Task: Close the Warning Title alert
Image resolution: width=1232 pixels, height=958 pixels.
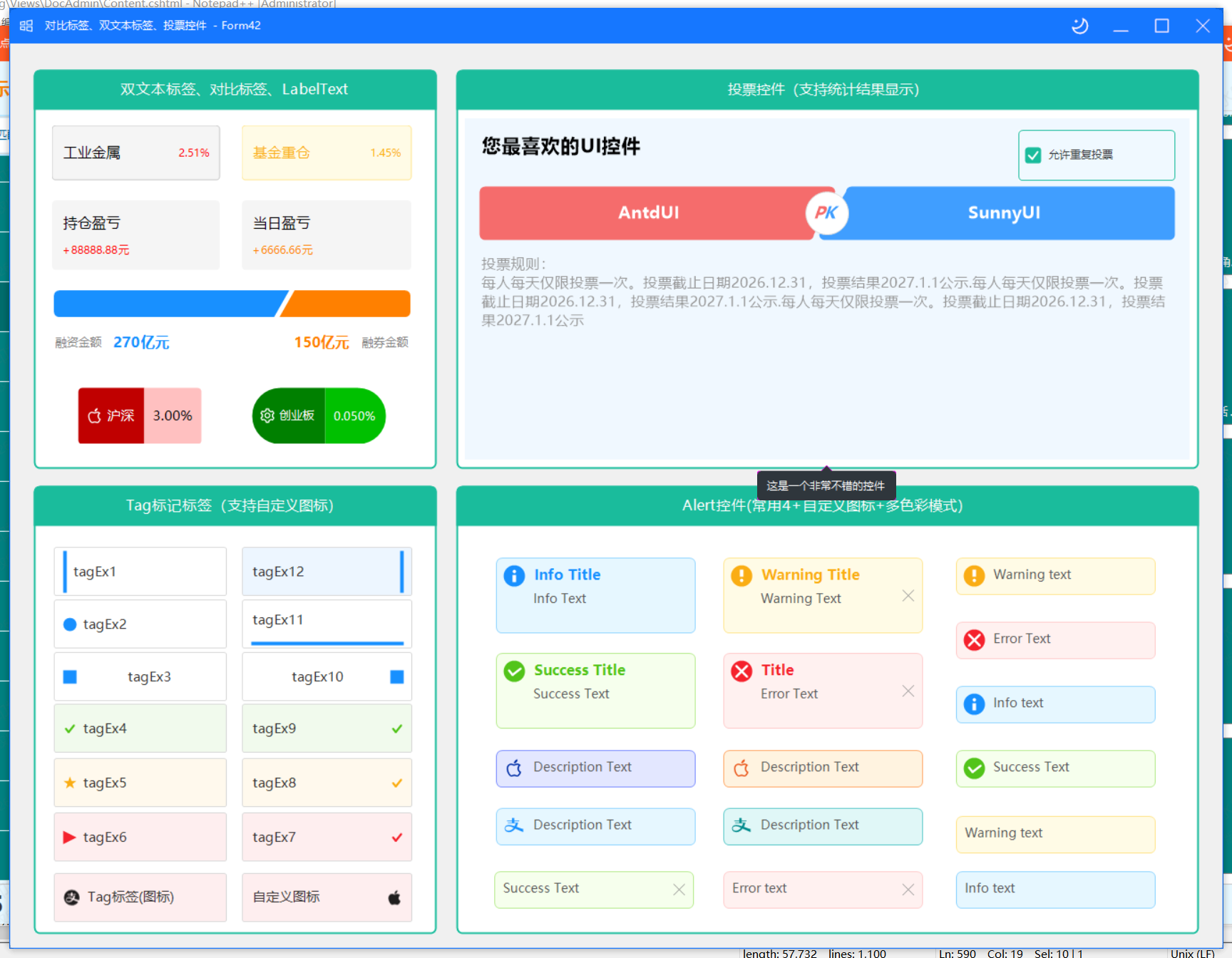Action: [x=908, y=596]
